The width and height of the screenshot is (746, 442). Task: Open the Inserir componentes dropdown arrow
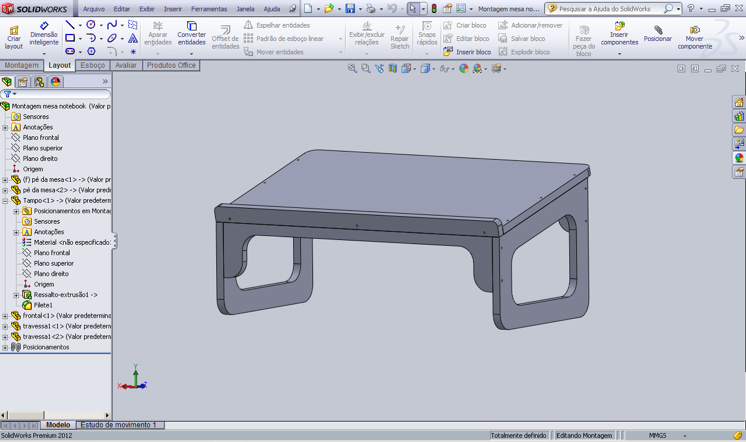click(619, 54)
